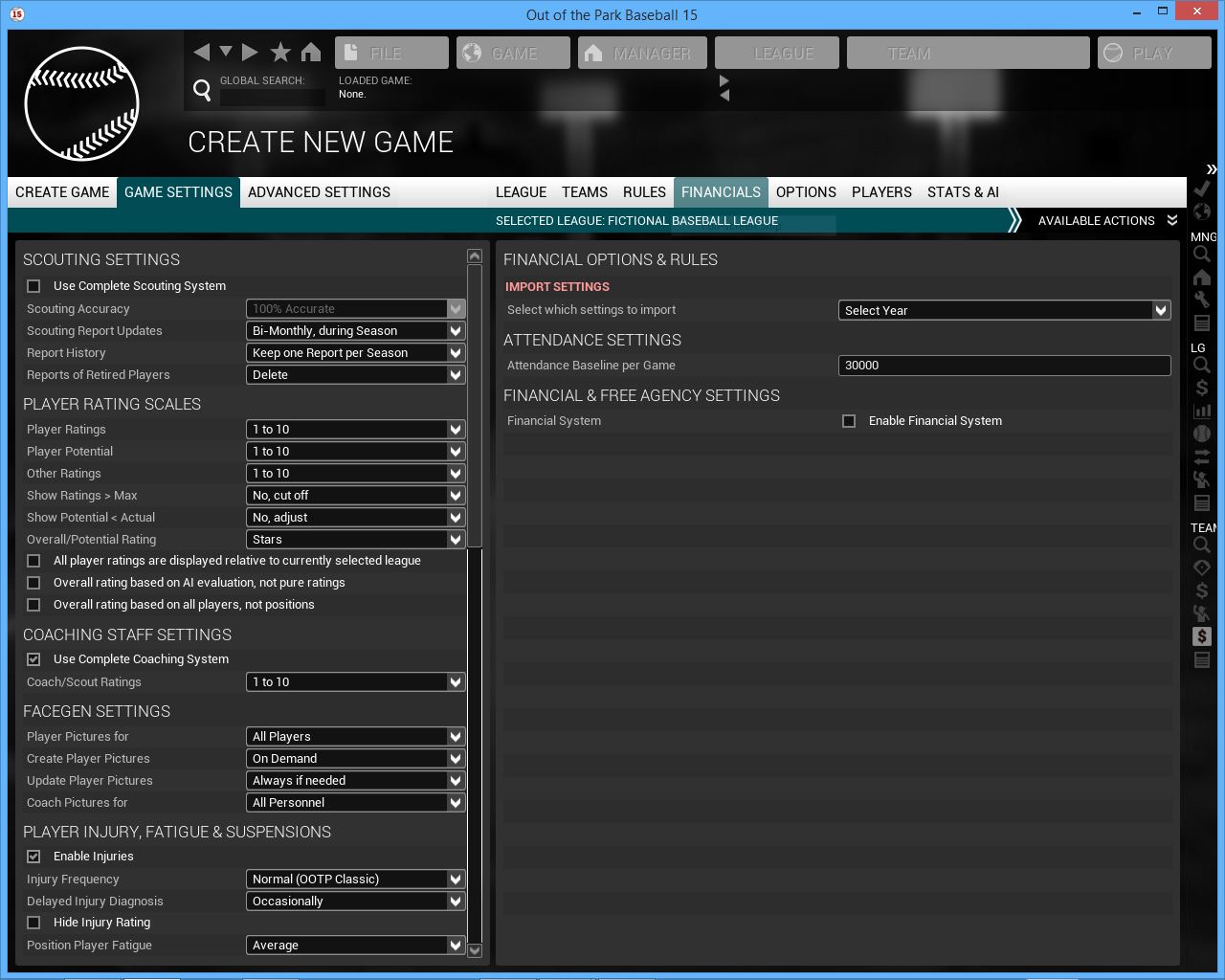Open the Injury Frequency dropdown

click(x=355, y=879)
